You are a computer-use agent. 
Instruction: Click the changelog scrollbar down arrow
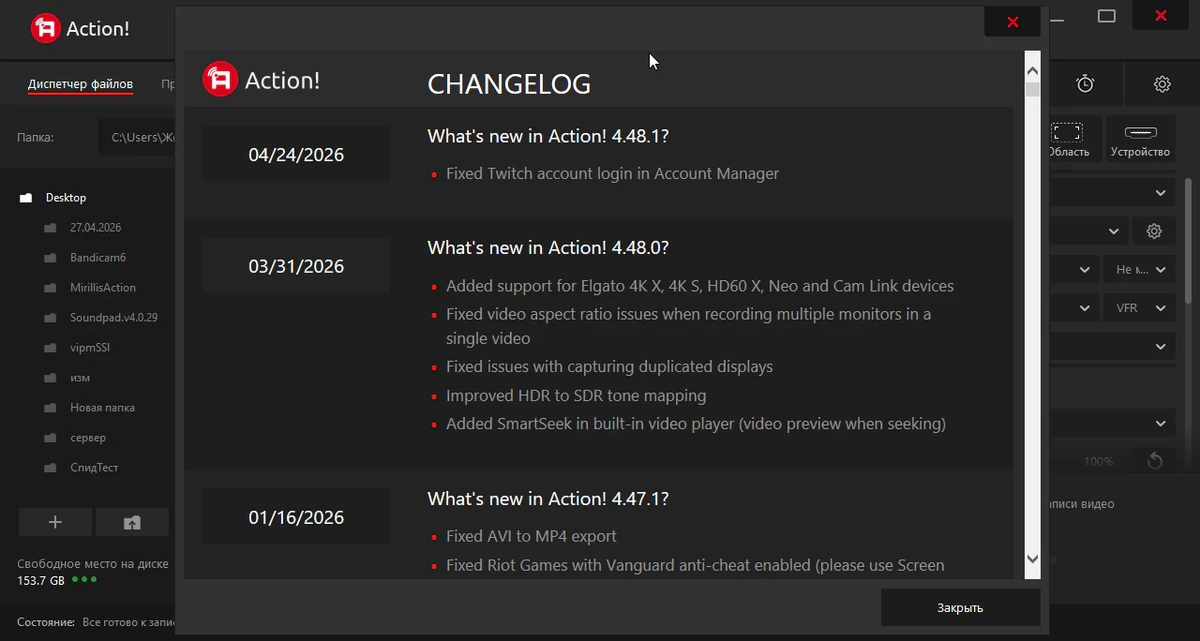click(1033, 559)
